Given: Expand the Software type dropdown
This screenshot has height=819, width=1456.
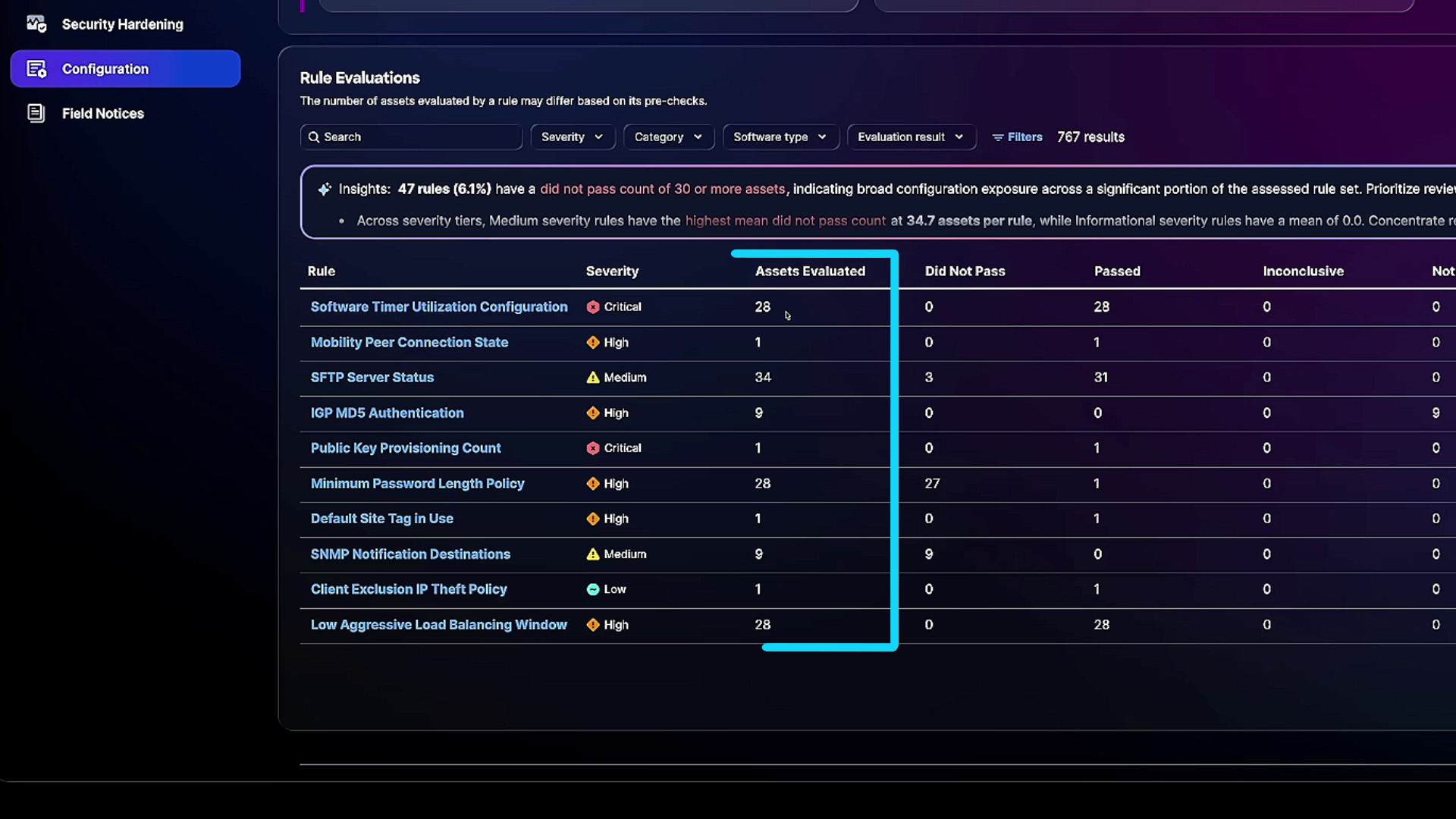Looking at the screenshot, I should 780,137.
